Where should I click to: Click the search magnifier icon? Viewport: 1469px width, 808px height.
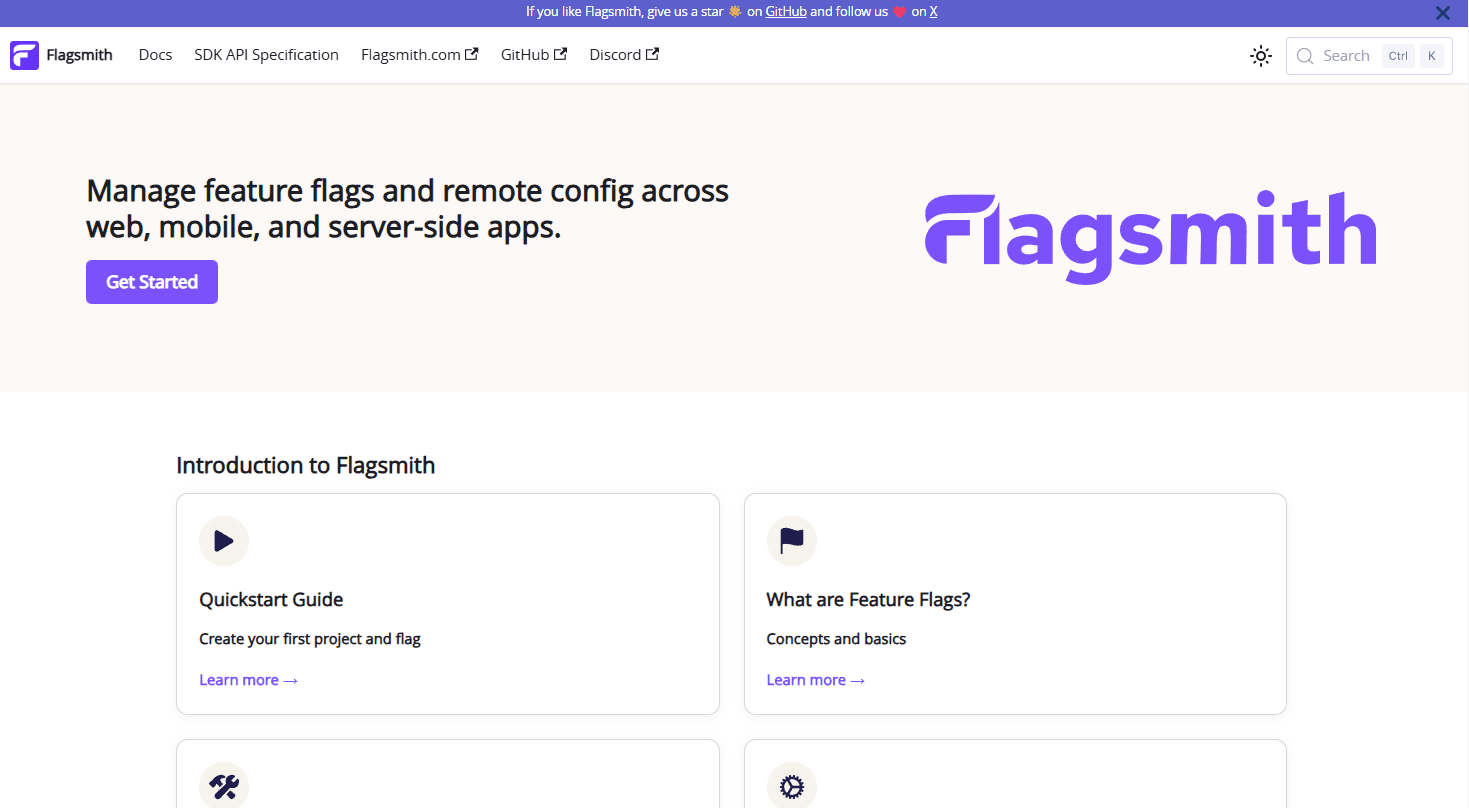click(x=1305, y=56)
